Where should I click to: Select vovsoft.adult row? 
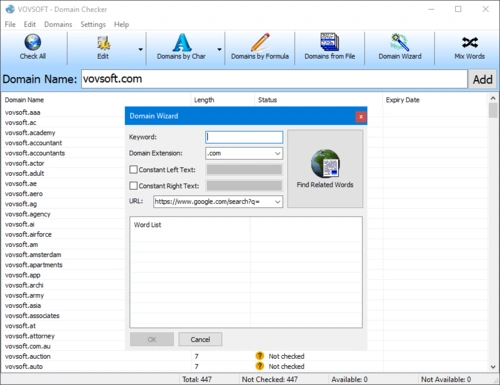point(24,173)
